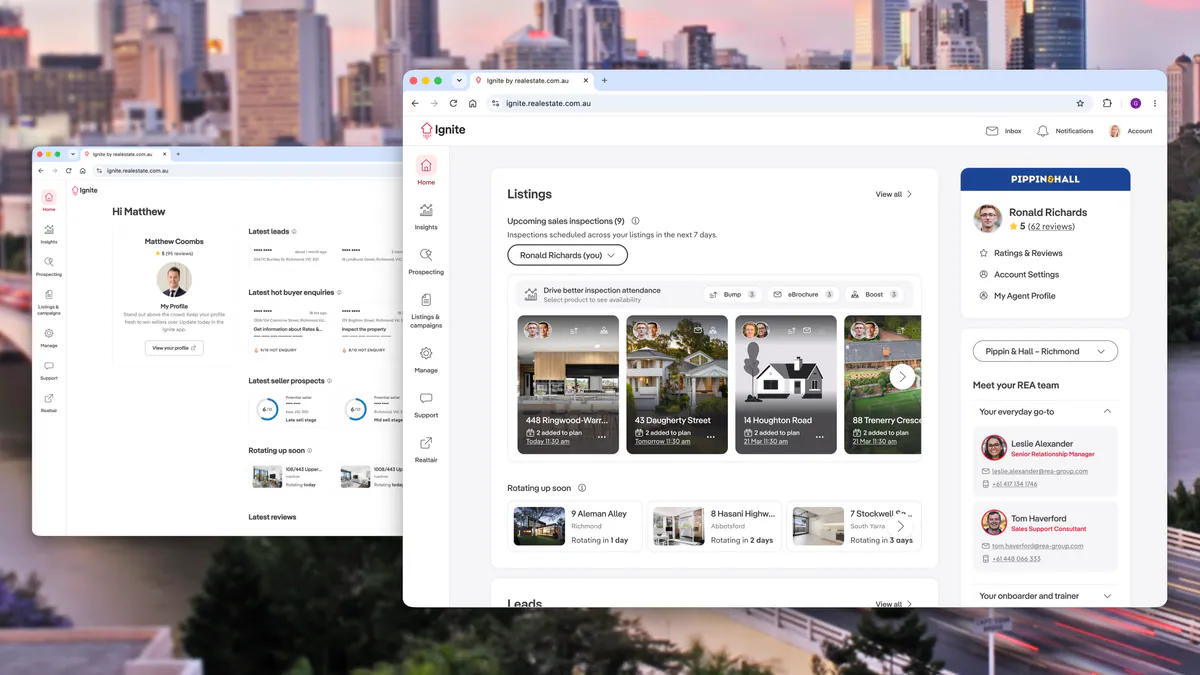Open Realtair in the back window sidebar
Screen dimensions: 1200x675
(49, 402)
